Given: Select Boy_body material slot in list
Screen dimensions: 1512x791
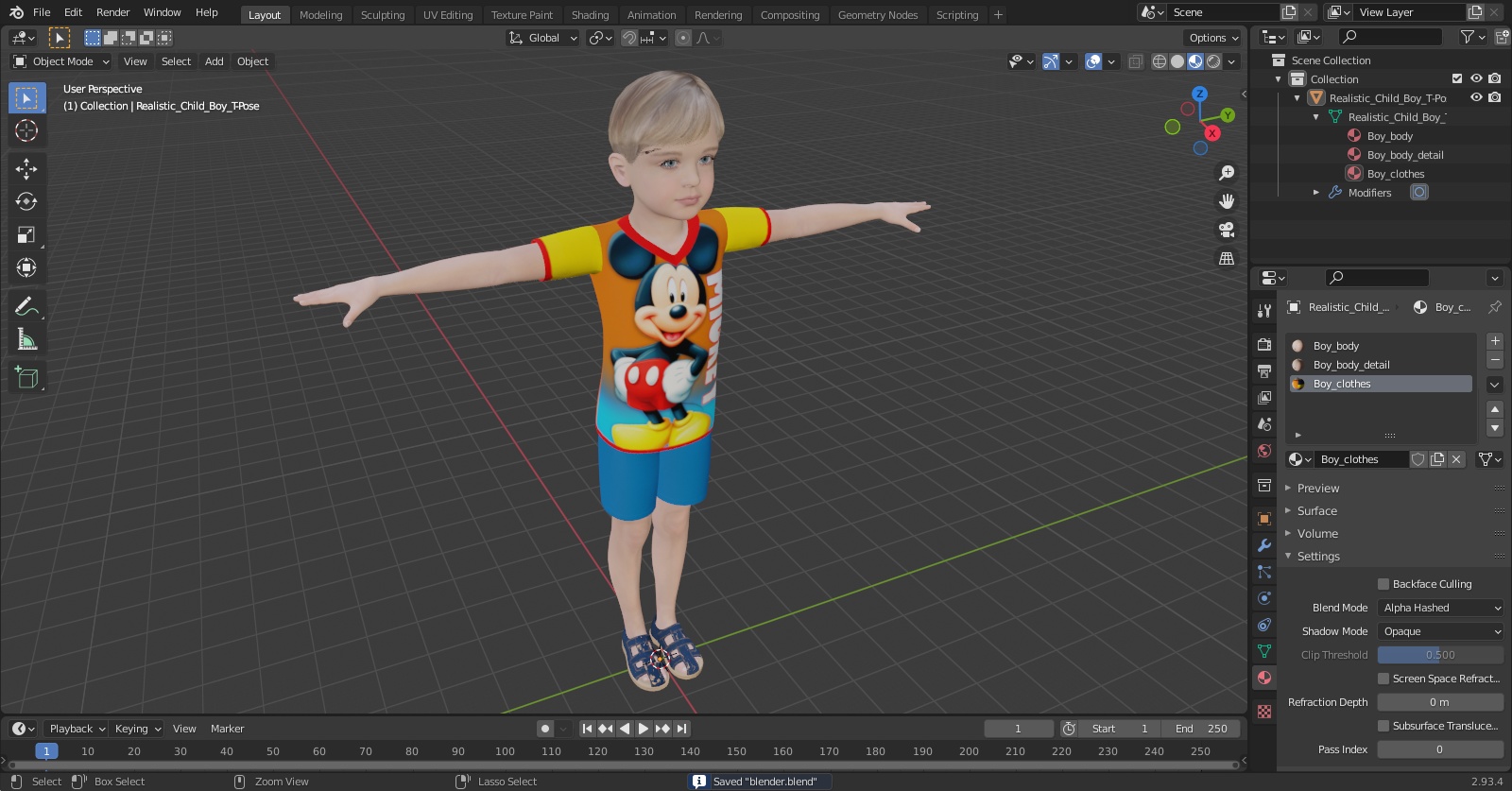Looking at the screenshot, I should point(1381,346).
